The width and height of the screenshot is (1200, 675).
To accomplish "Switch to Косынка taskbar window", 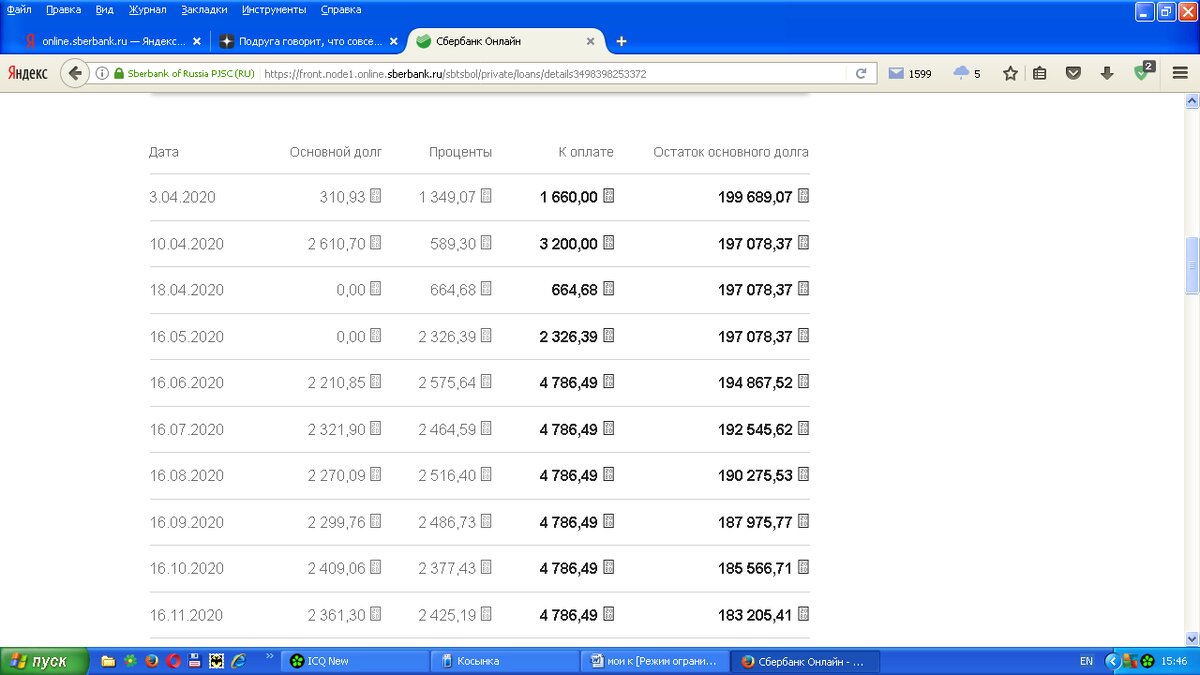I will tap(504, 661).
